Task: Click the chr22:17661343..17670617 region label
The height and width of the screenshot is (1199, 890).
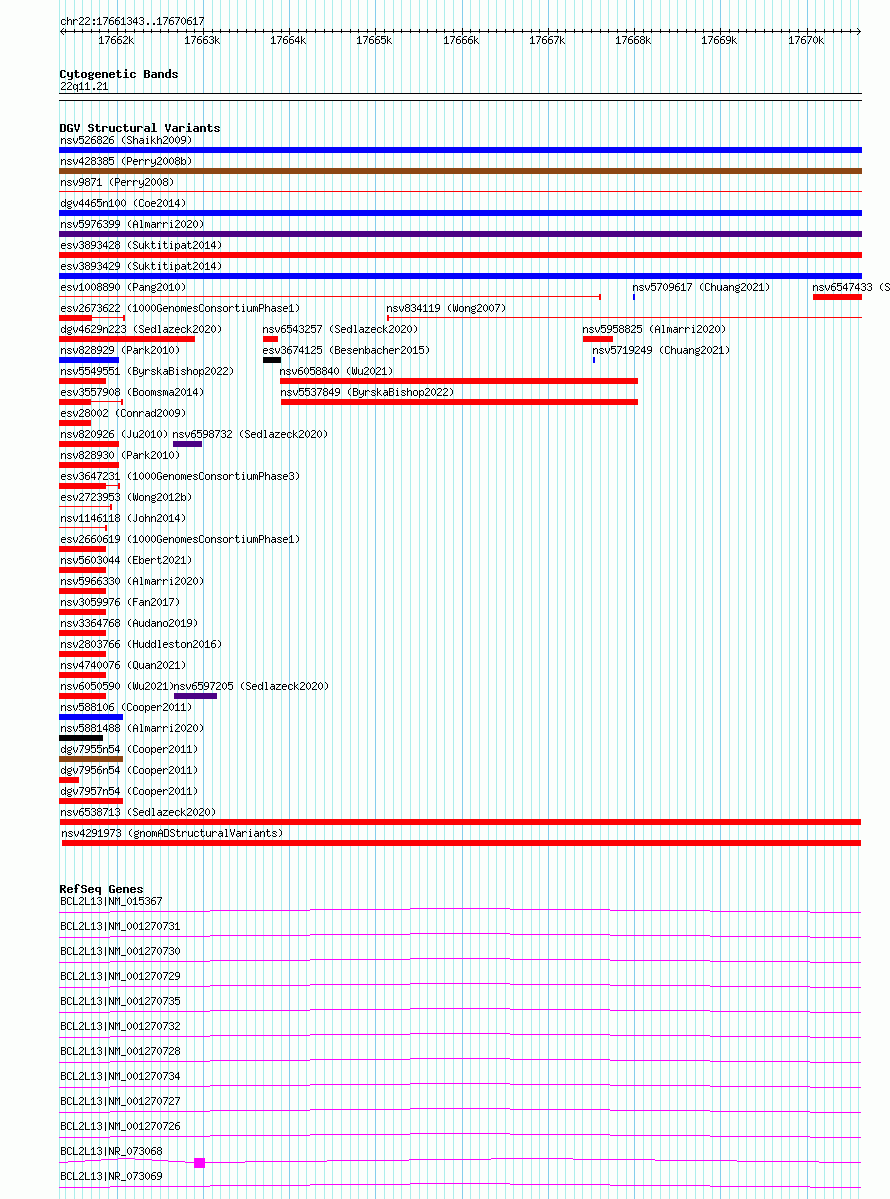Action: (x=132, y=21)
